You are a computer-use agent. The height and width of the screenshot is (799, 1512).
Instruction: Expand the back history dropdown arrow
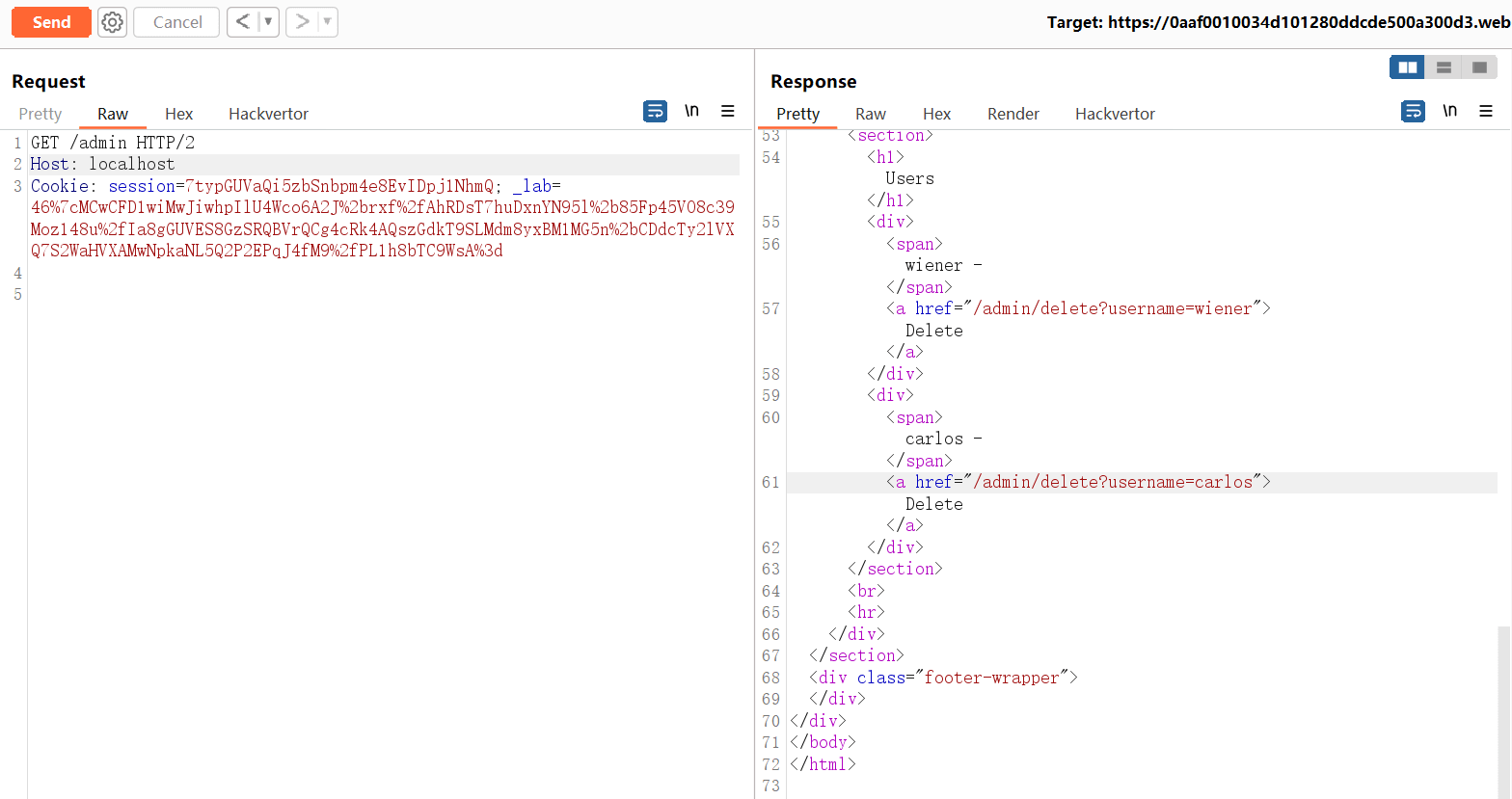[x=268, y=22]
